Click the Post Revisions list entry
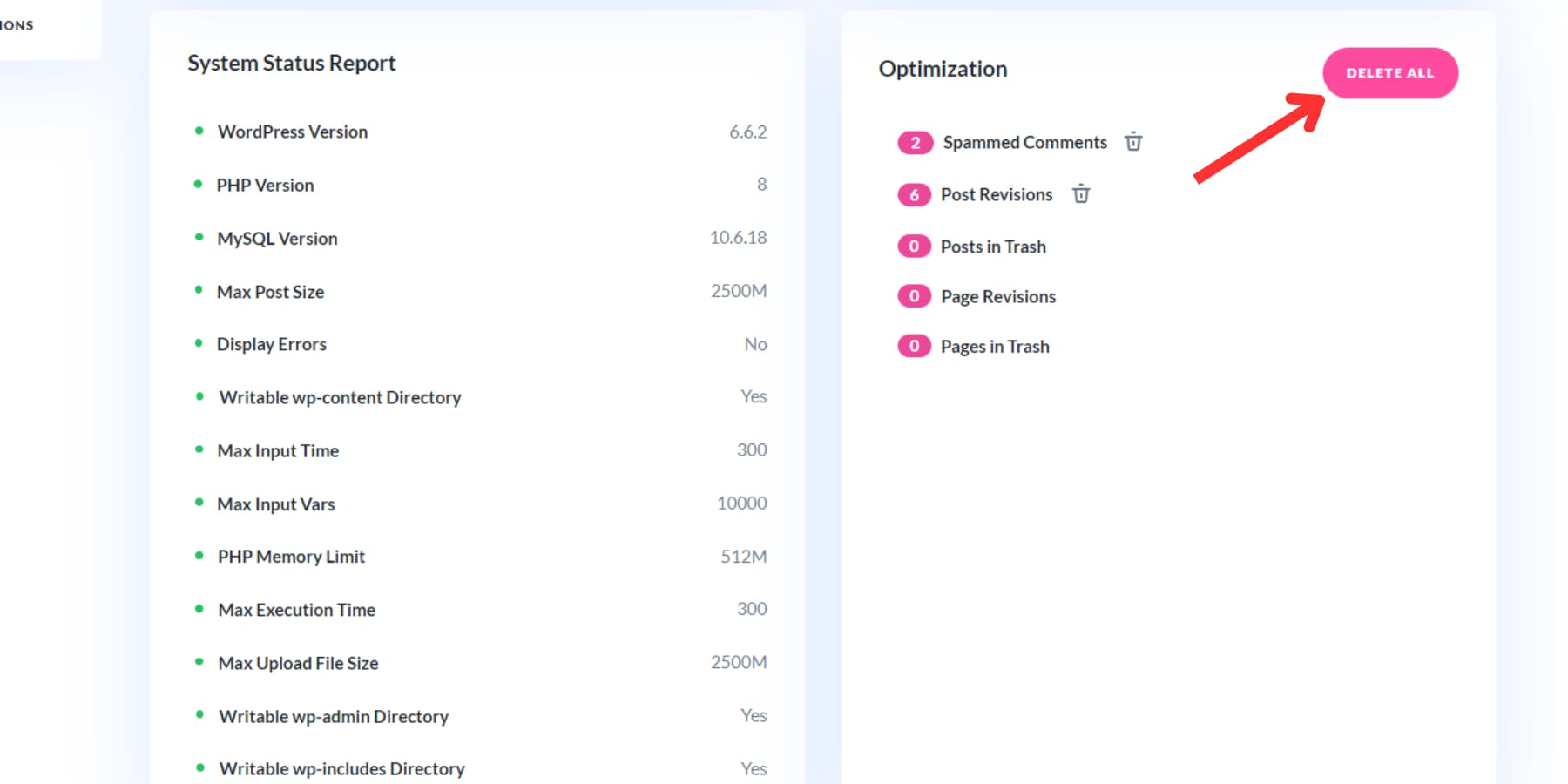Screen dimensions: 1568x784 pyautogui.click(x=996, y=194)
